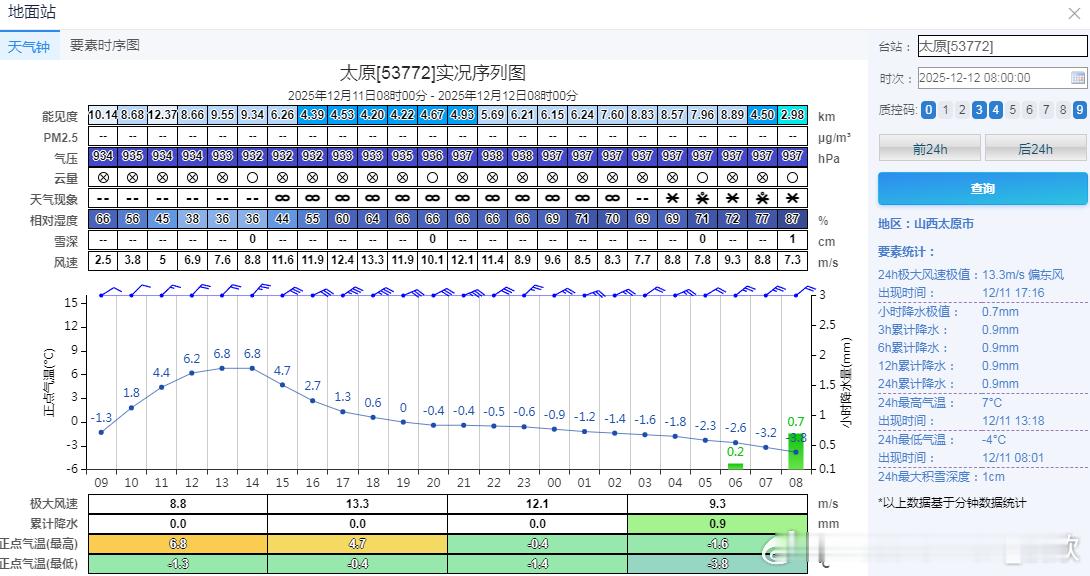Screen dimensions: 1090x576
Task: Click the 12/11 17:16 occurrence time
Action: 1013,293
